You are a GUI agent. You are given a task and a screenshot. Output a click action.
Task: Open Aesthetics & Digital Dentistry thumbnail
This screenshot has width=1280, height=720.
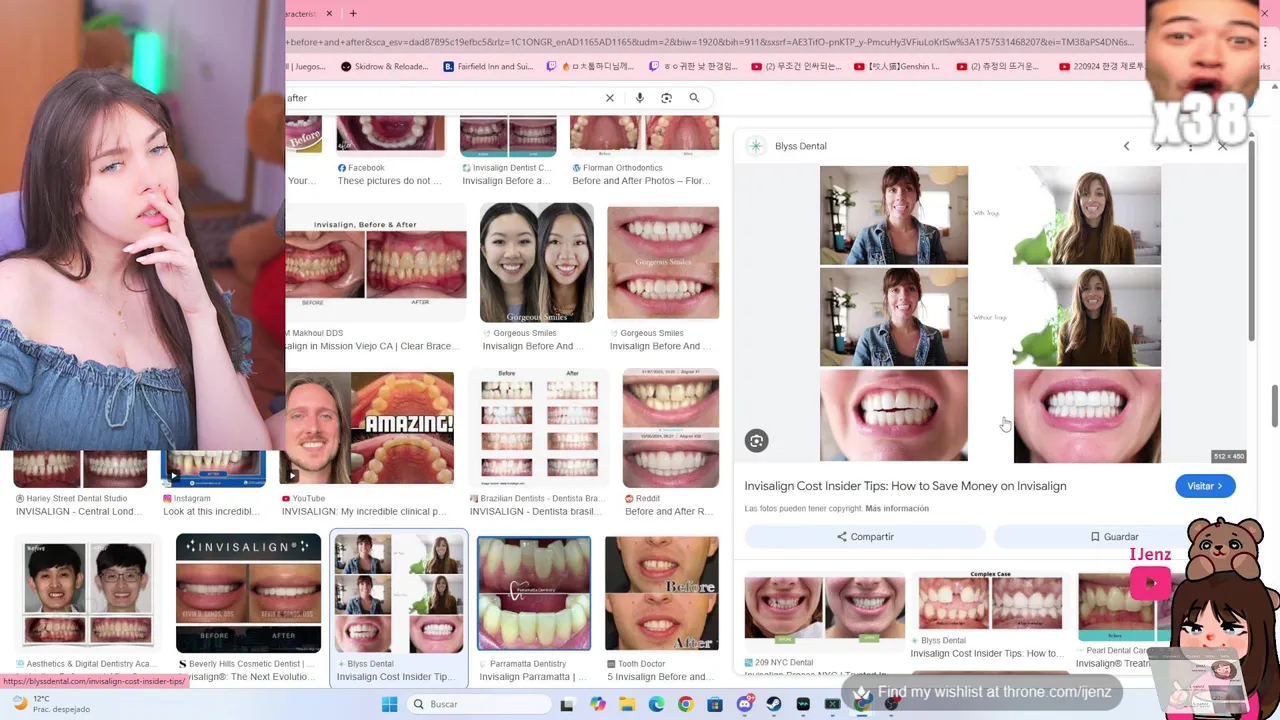tap(88, 594)
